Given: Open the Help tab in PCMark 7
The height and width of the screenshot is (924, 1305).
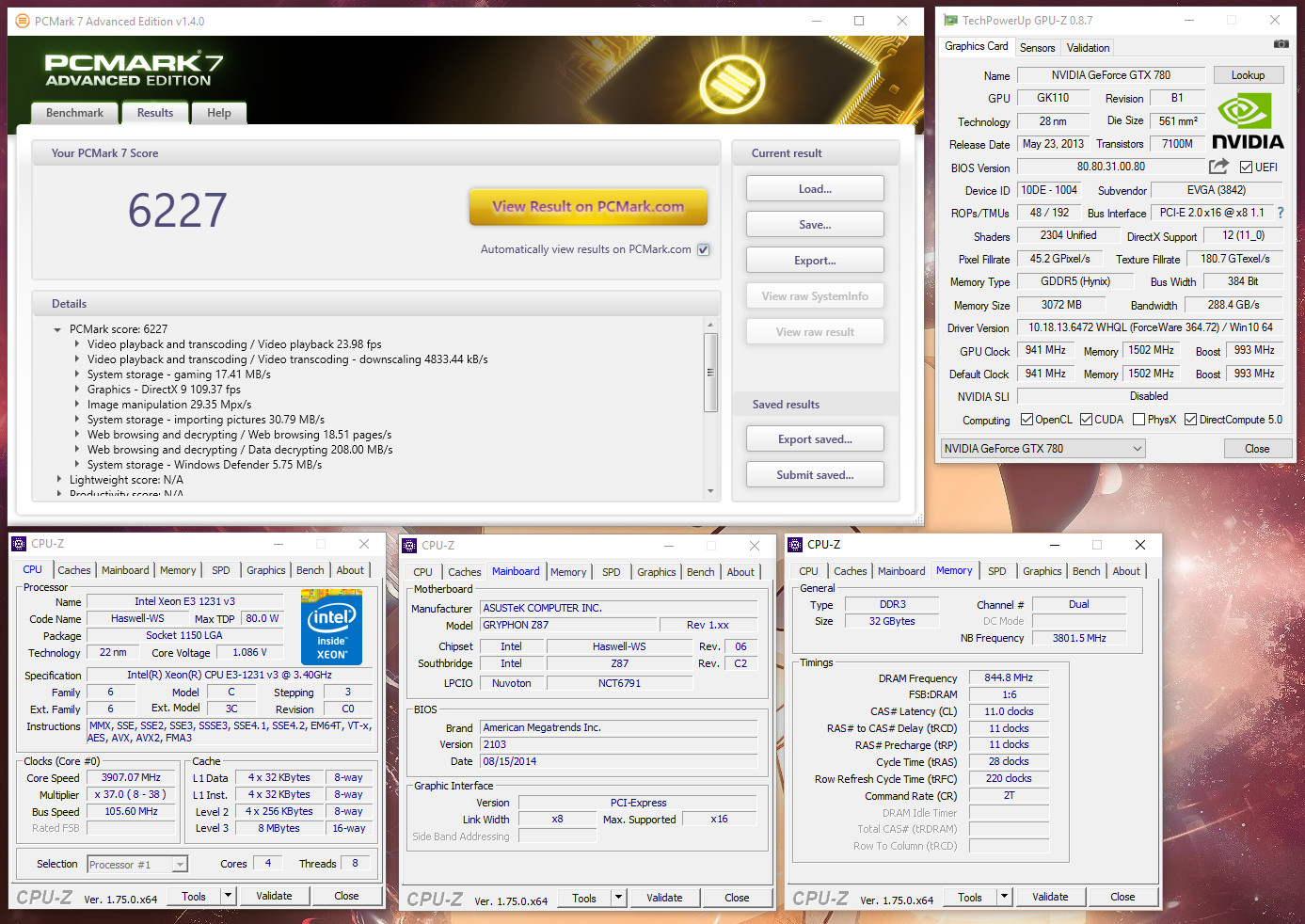Looking at the screenshot, I should (x=219, y=113).
